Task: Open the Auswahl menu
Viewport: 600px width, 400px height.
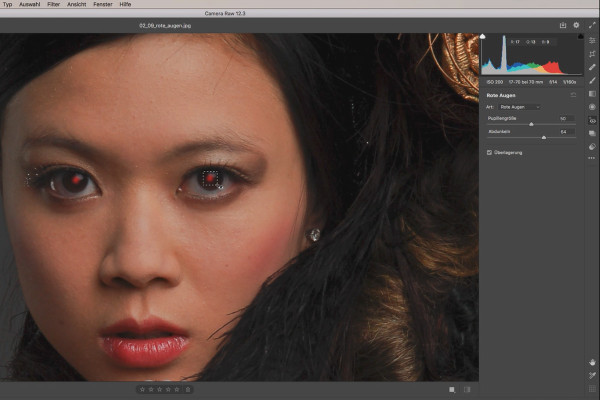Action: 29,4
